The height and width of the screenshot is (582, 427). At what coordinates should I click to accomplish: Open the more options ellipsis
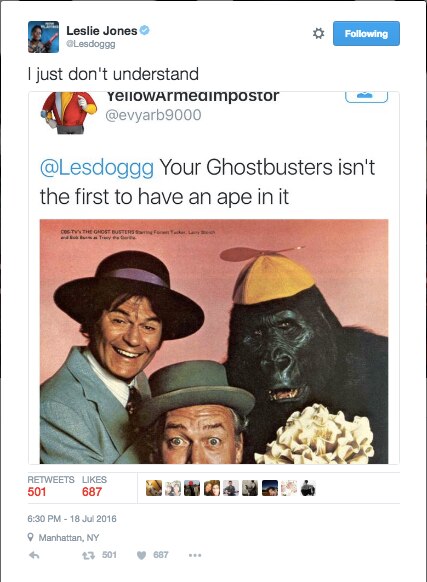pyautogui.click(x=195, y=555)
